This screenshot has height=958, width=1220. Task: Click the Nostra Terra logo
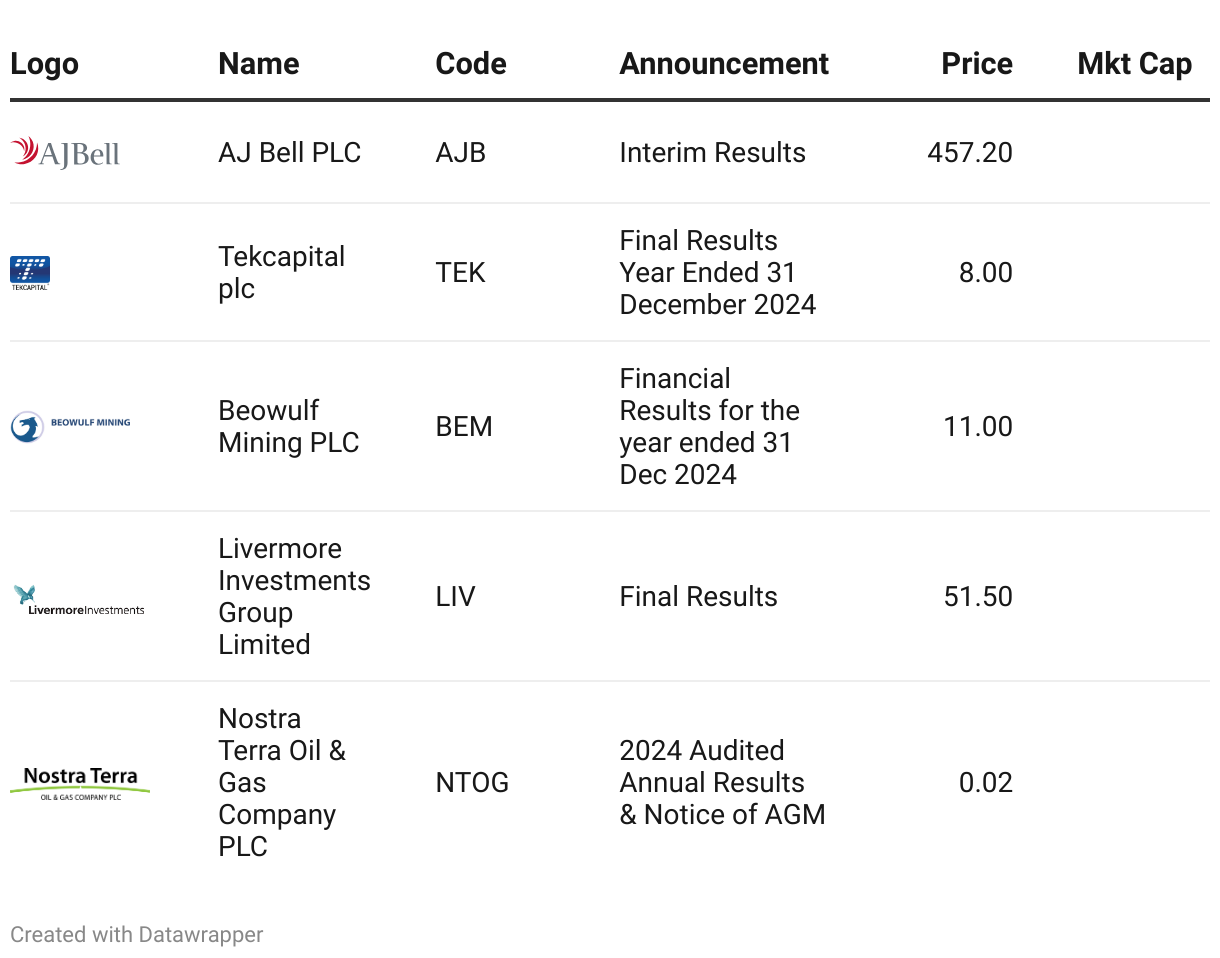tap(80, 782)
